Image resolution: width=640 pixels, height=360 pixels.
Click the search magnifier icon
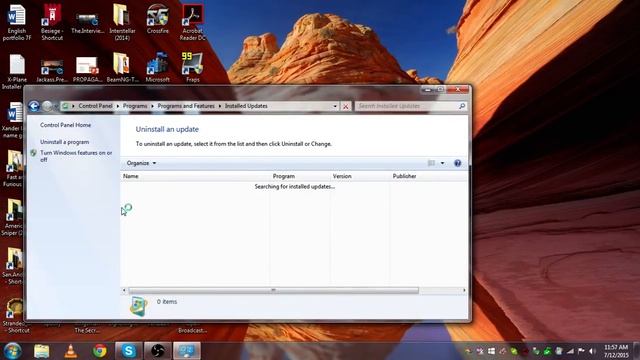click(x=462, y=106)
